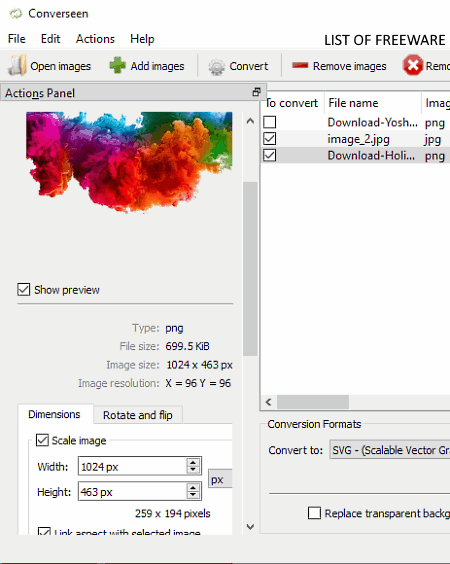Disable the Show preview checkbox
450x564 pixels.
pyautogui.click(x=23, y=290)
